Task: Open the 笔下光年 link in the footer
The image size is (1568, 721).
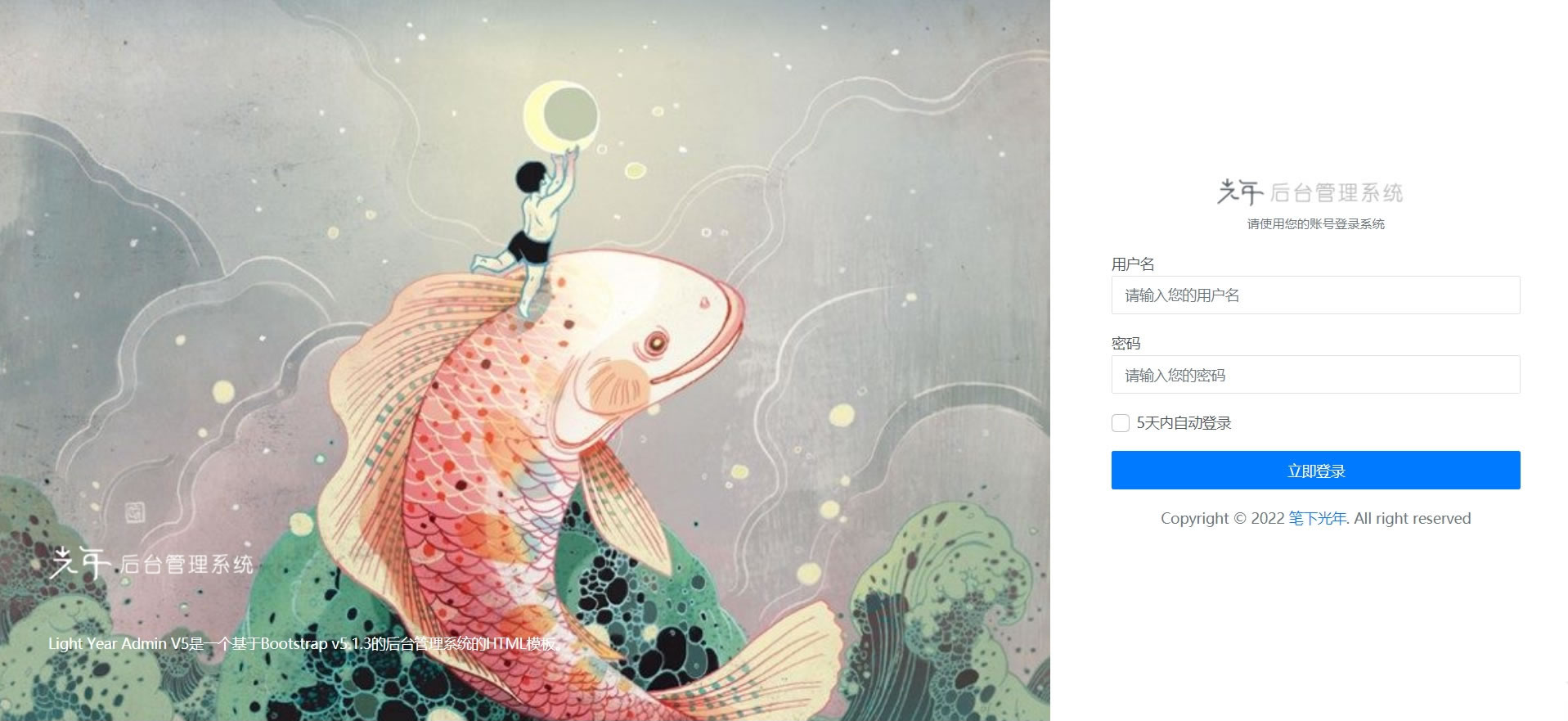Action: click(x=1317, y=518)
